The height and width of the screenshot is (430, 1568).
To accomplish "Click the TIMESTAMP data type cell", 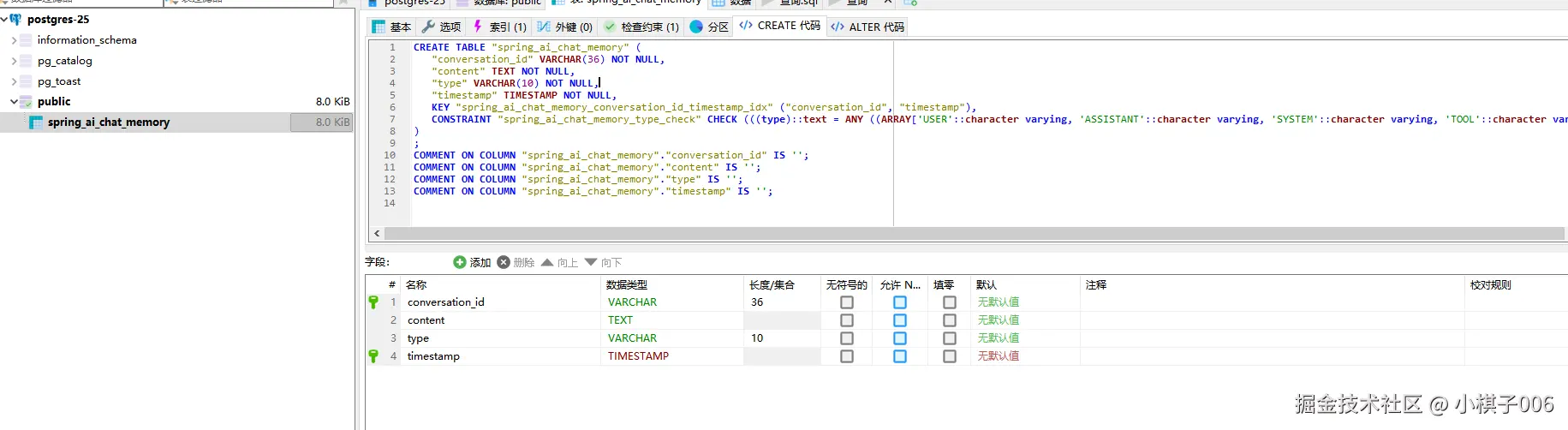I will [672, 356].
